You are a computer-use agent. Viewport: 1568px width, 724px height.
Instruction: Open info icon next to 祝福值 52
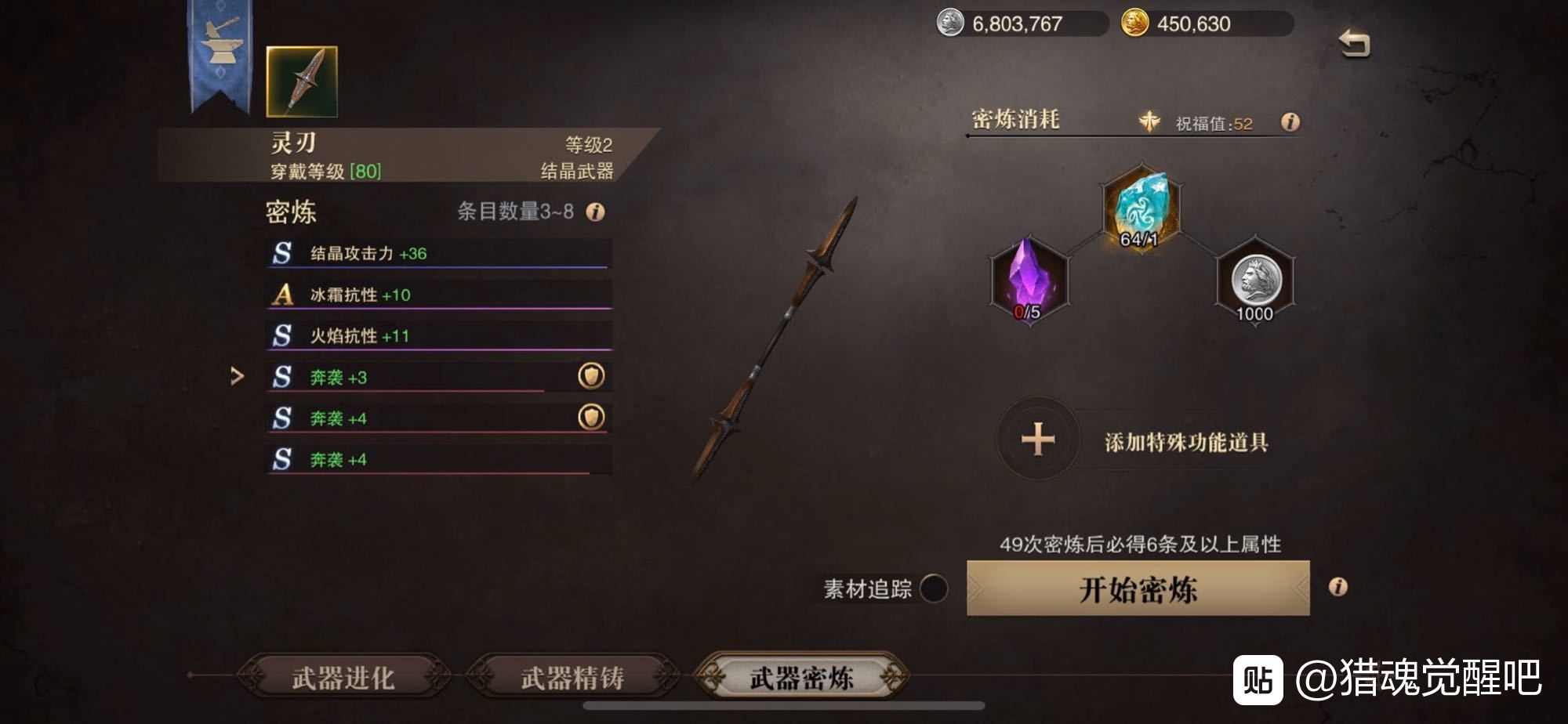(1290, 122)
